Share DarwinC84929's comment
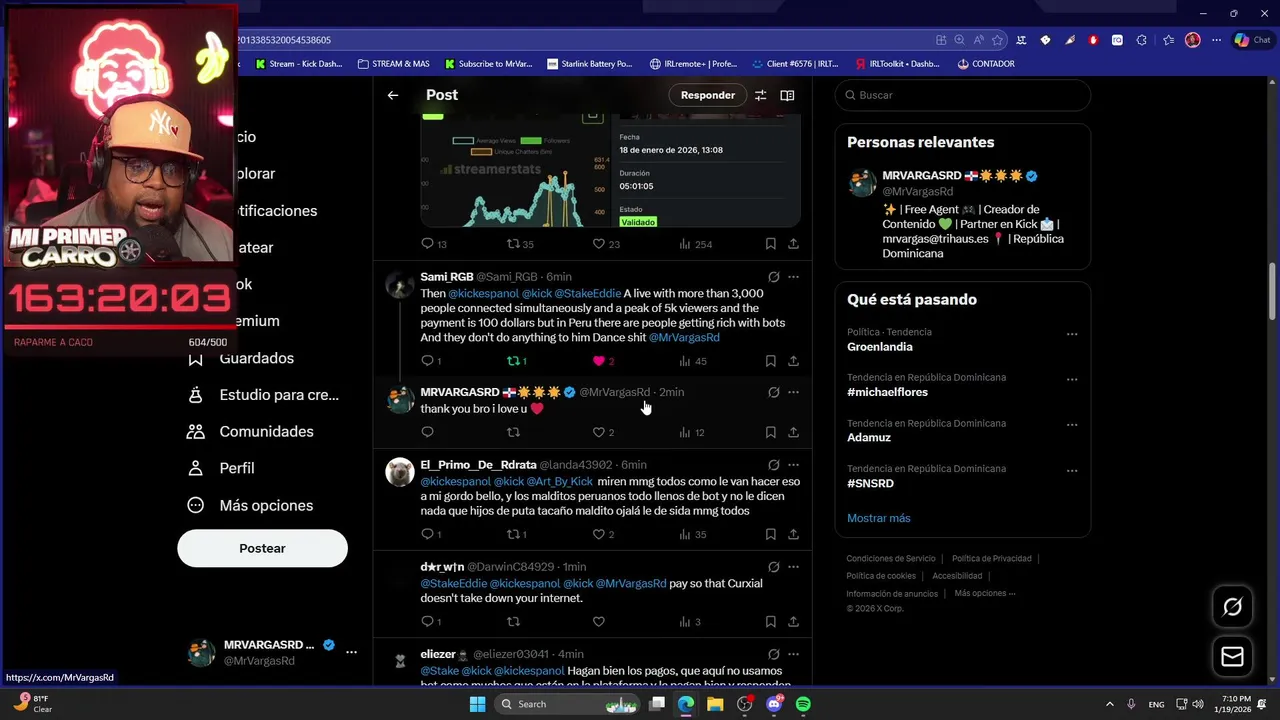The width and height of the screenshot is (1280, 720). [x=793, y=622]
